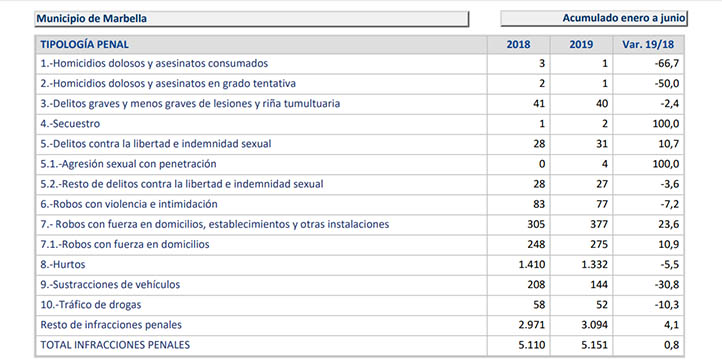Select the Acumulado enero a junio box
The image size is (722, 364).
594,18
